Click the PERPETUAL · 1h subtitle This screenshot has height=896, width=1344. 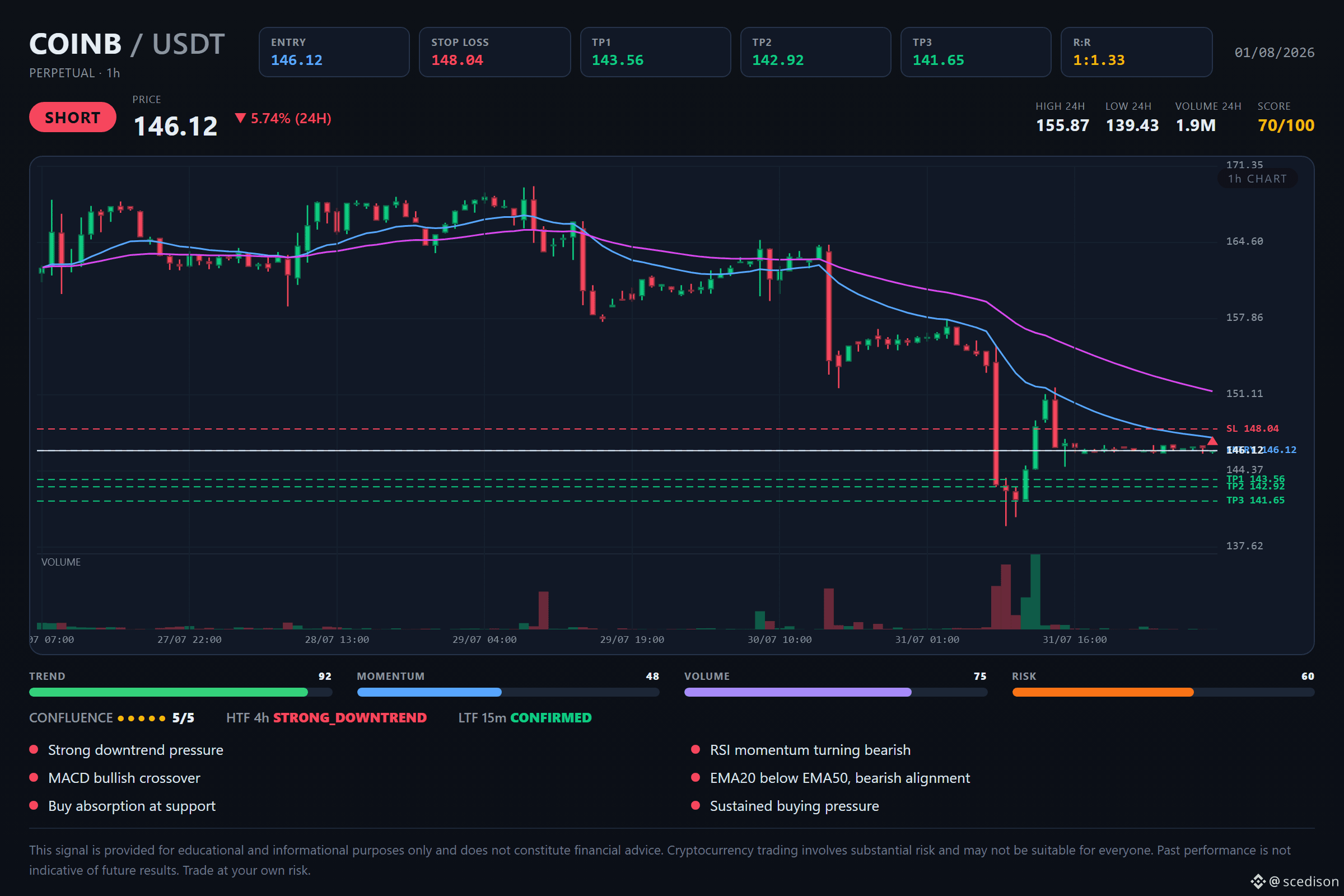tap(74, 73)
